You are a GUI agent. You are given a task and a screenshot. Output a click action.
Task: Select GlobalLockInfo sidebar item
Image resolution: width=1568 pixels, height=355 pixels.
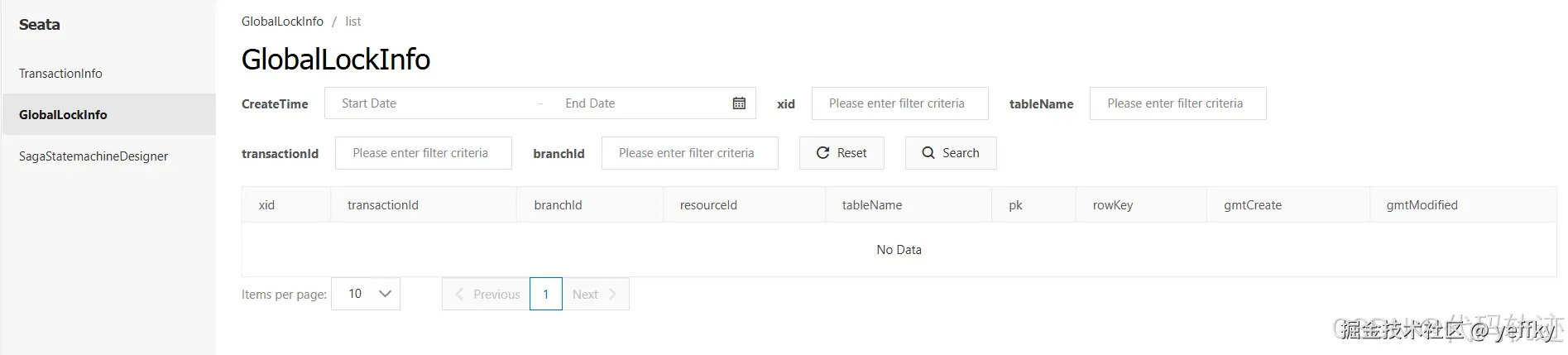64,115
